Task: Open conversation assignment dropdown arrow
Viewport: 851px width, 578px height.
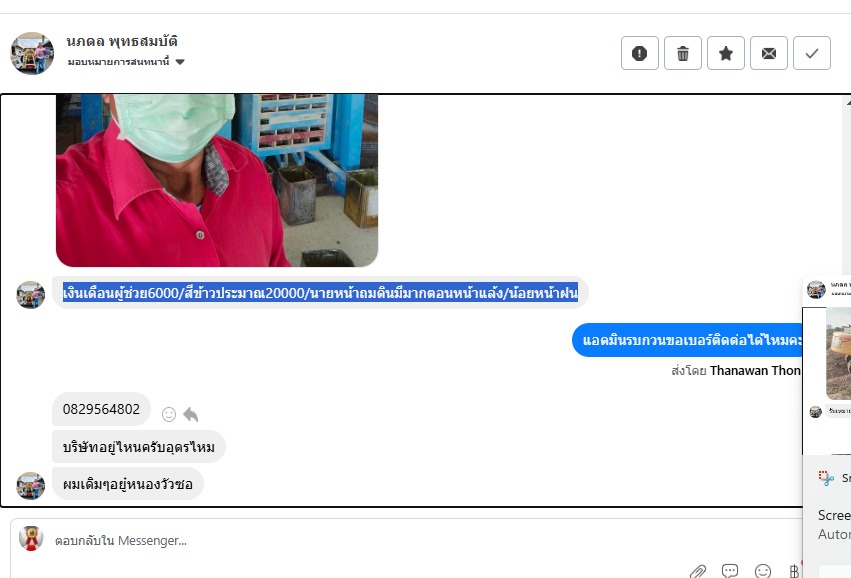Action: click(180, 62)
